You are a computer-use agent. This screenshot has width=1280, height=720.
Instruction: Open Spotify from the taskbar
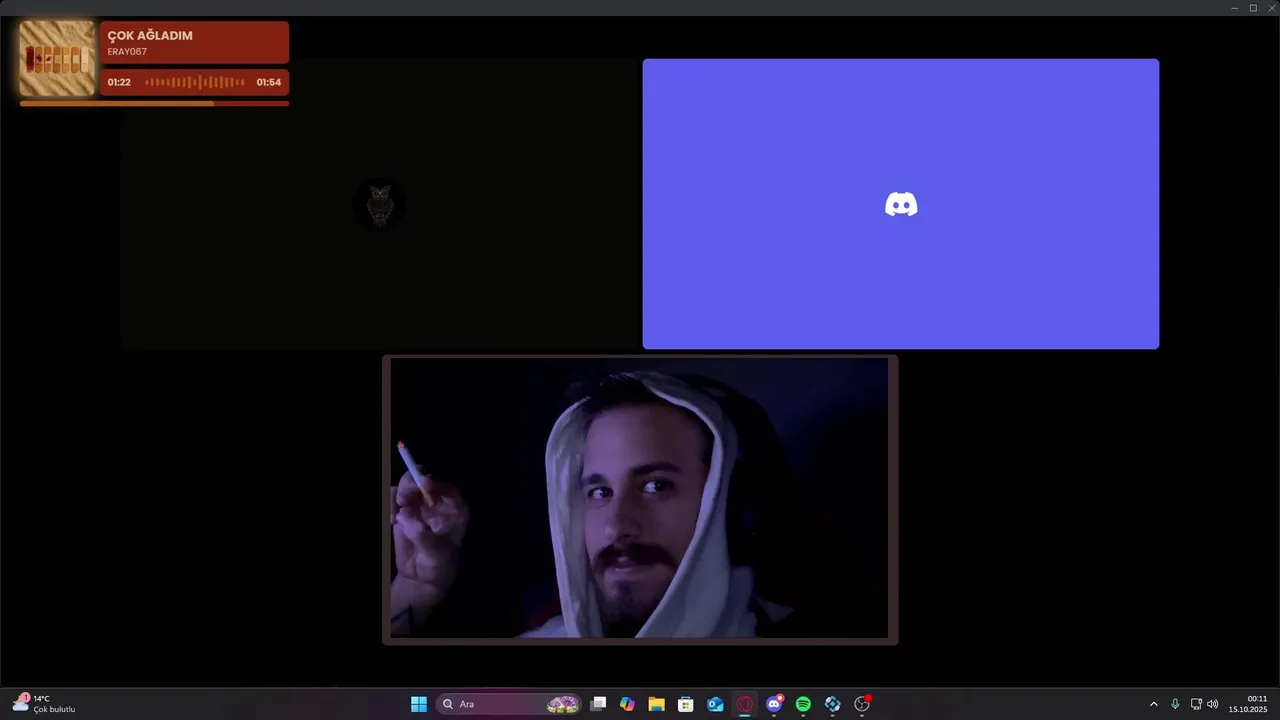click(803, 704)
